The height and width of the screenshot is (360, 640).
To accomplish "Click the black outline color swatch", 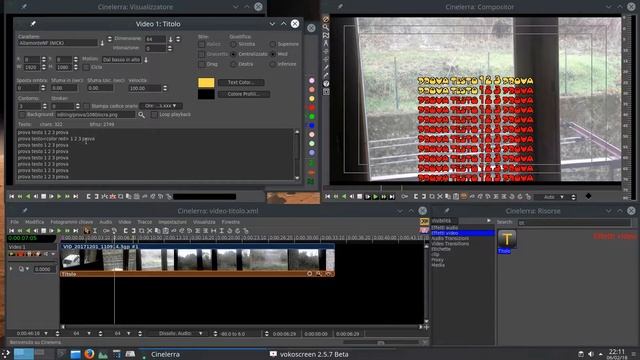I will (x=206, y=94).
